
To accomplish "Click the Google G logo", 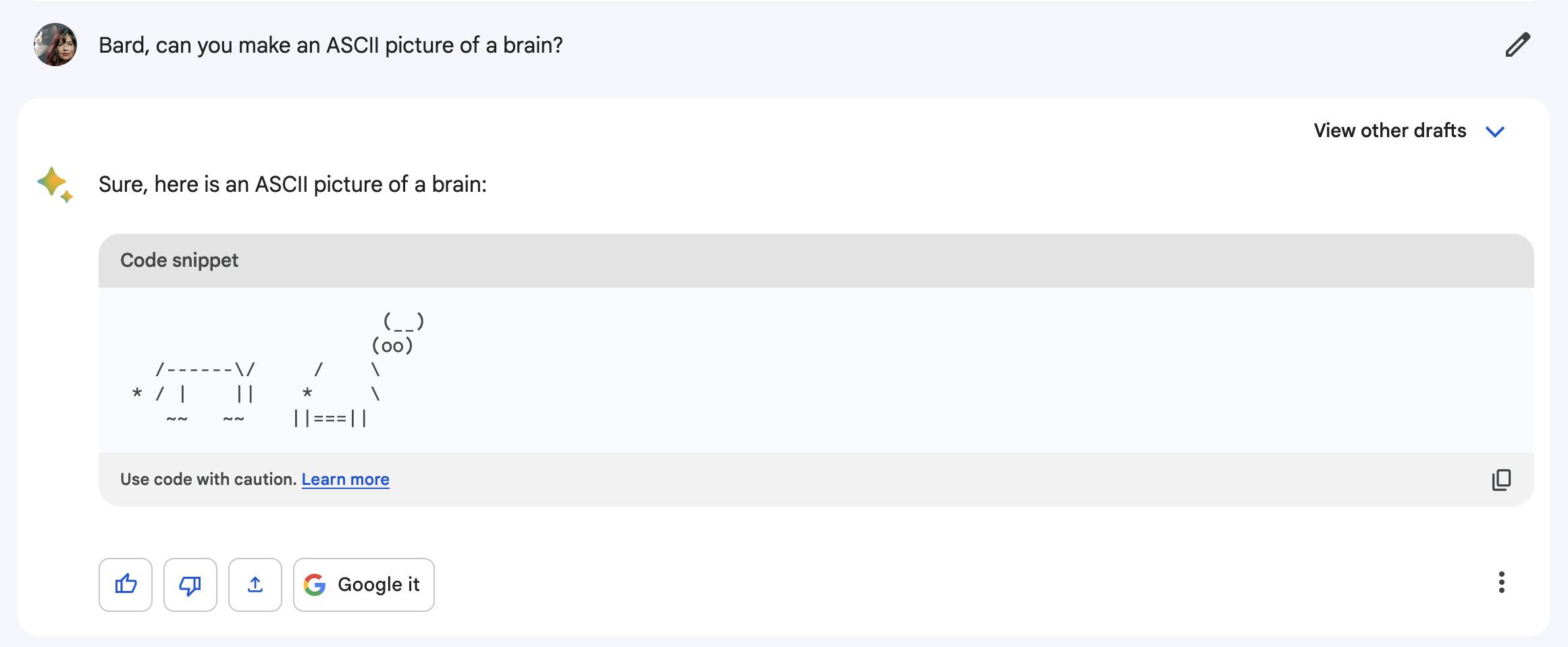I will coord(315,584).
